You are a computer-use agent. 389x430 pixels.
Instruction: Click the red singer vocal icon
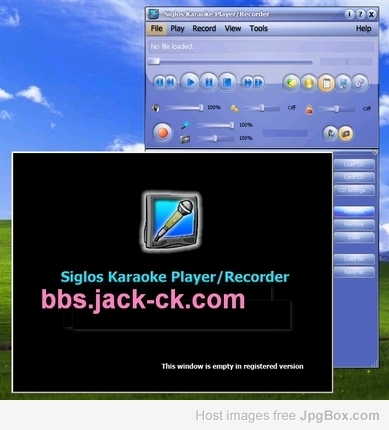pos(309,109)
